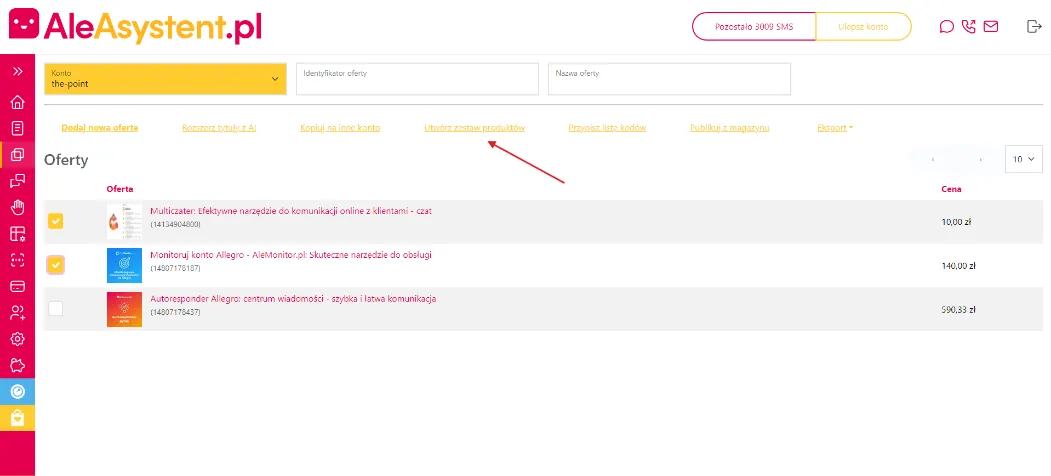1051x476 pixels.
Task: Click the Pozostało 3009 SMS button
Action: 754,27
